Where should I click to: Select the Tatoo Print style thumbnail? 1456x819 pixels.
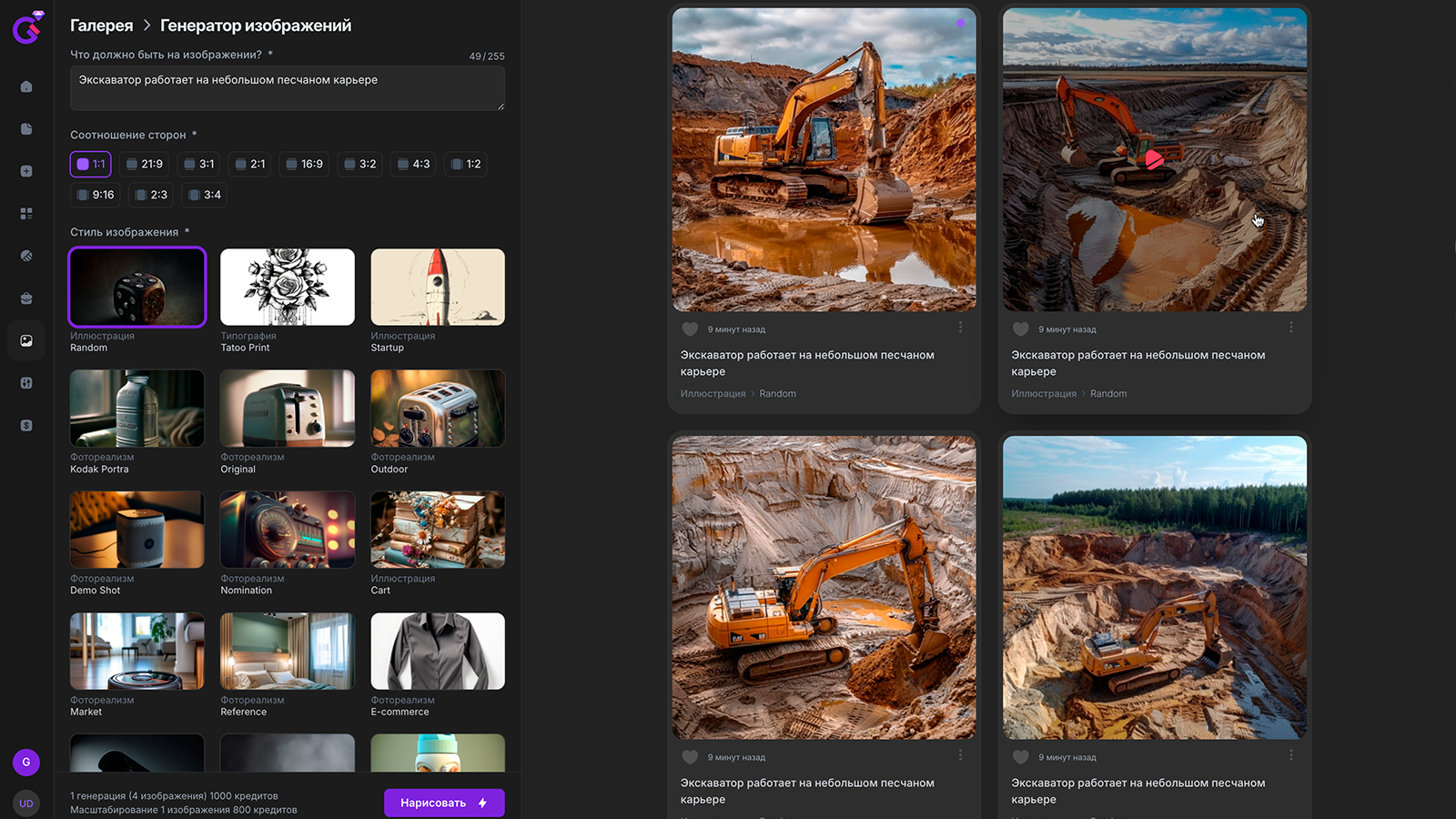[x=288, y=288]
